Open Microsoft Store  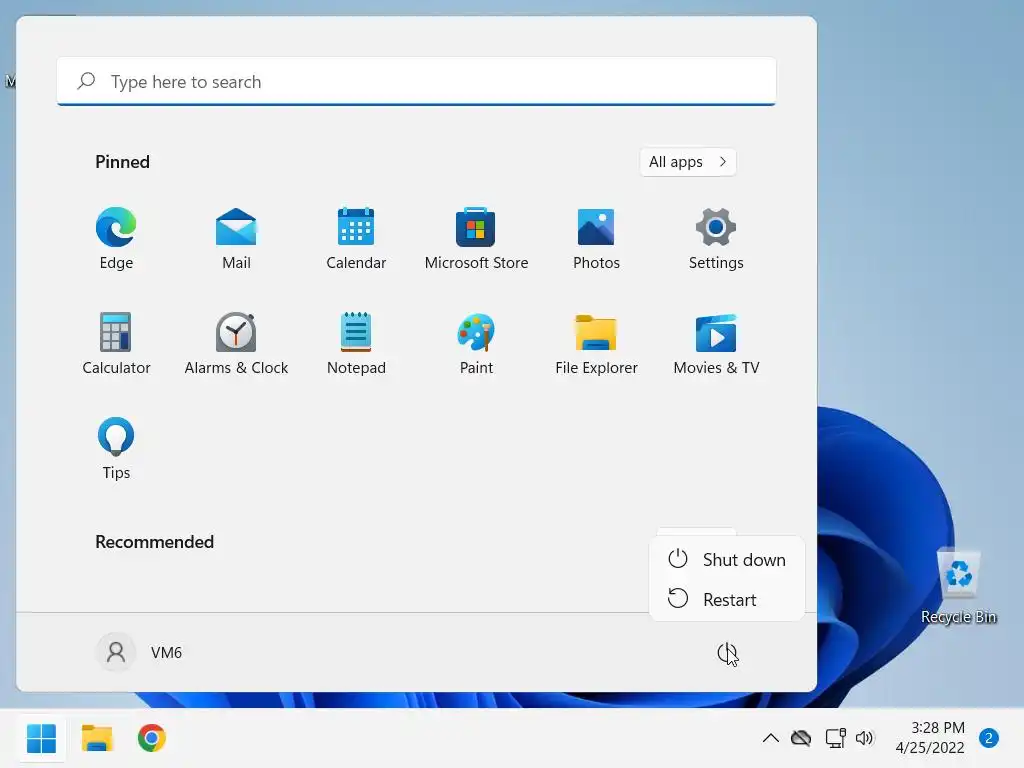coord(476,238)
